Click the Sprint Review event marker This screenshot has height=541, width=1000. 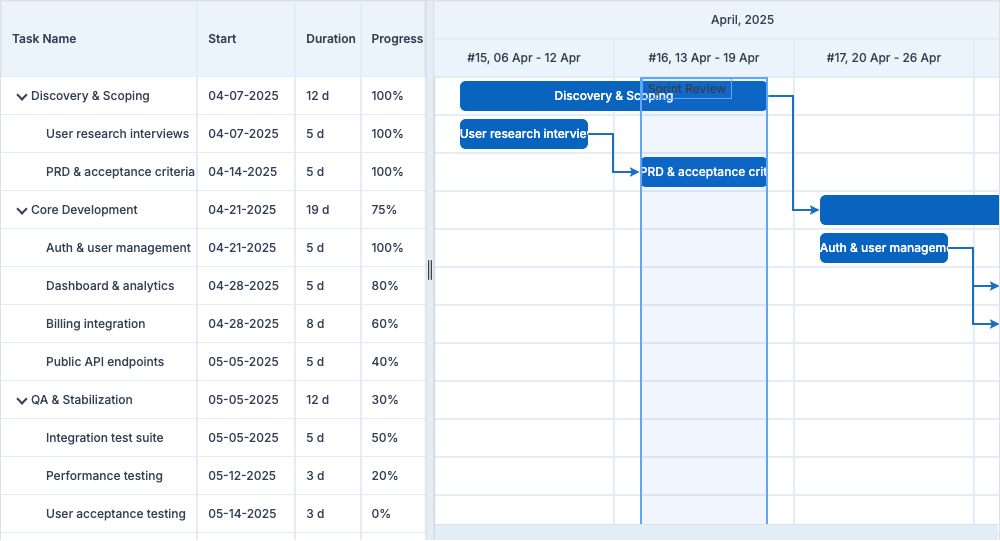pos(687,89)
